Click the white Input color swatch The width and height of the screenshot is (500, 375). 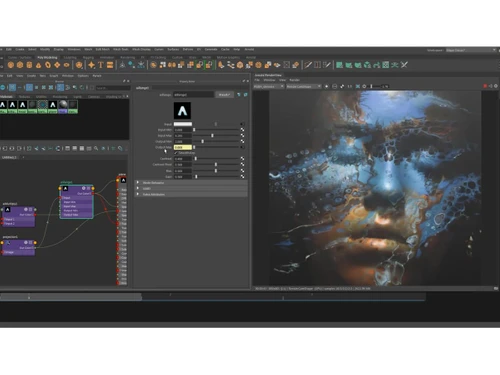coord(183,124)
